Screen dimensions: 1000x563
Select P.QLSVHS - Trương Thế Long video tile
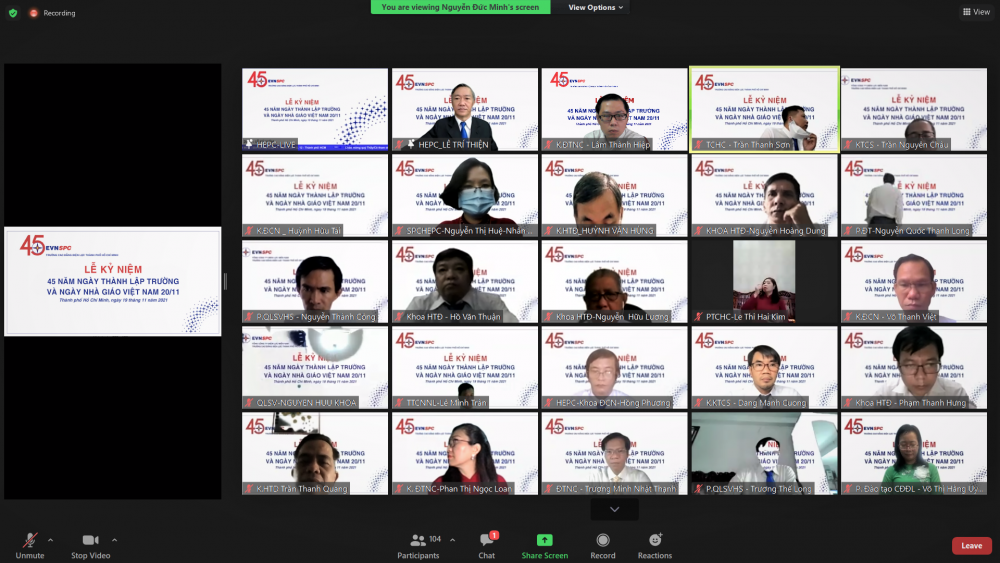(x=765, y=454)
